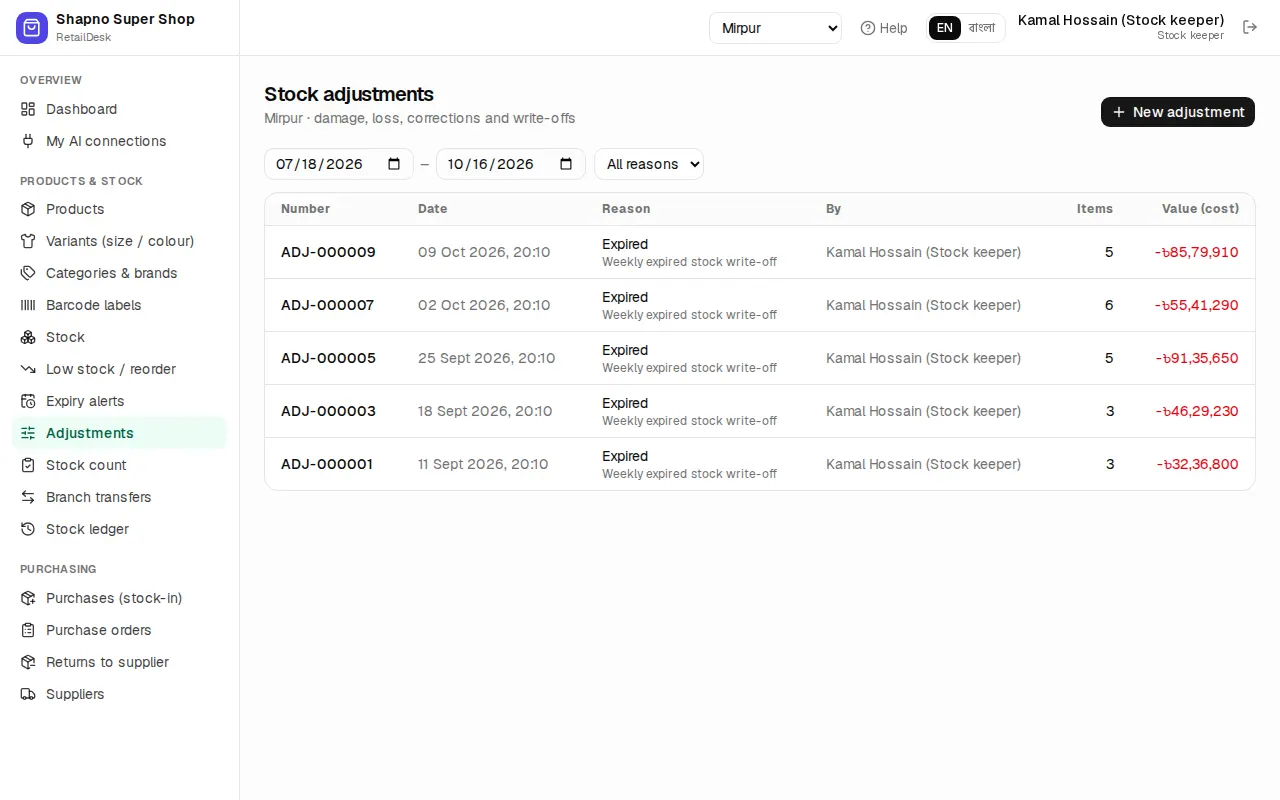
Task: Click the value -৳55,41,290
Action: click(1197, 305)
